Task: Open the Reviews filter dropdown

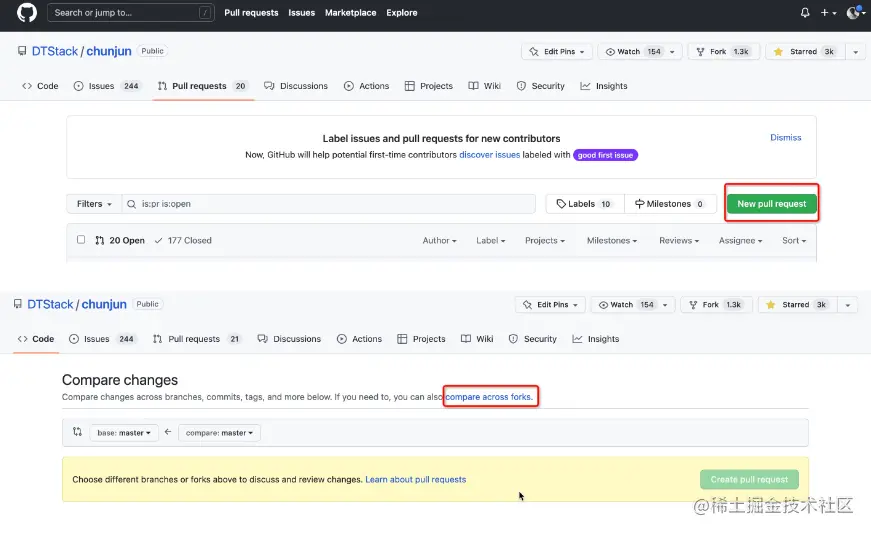Action: (x=679, y=240)
